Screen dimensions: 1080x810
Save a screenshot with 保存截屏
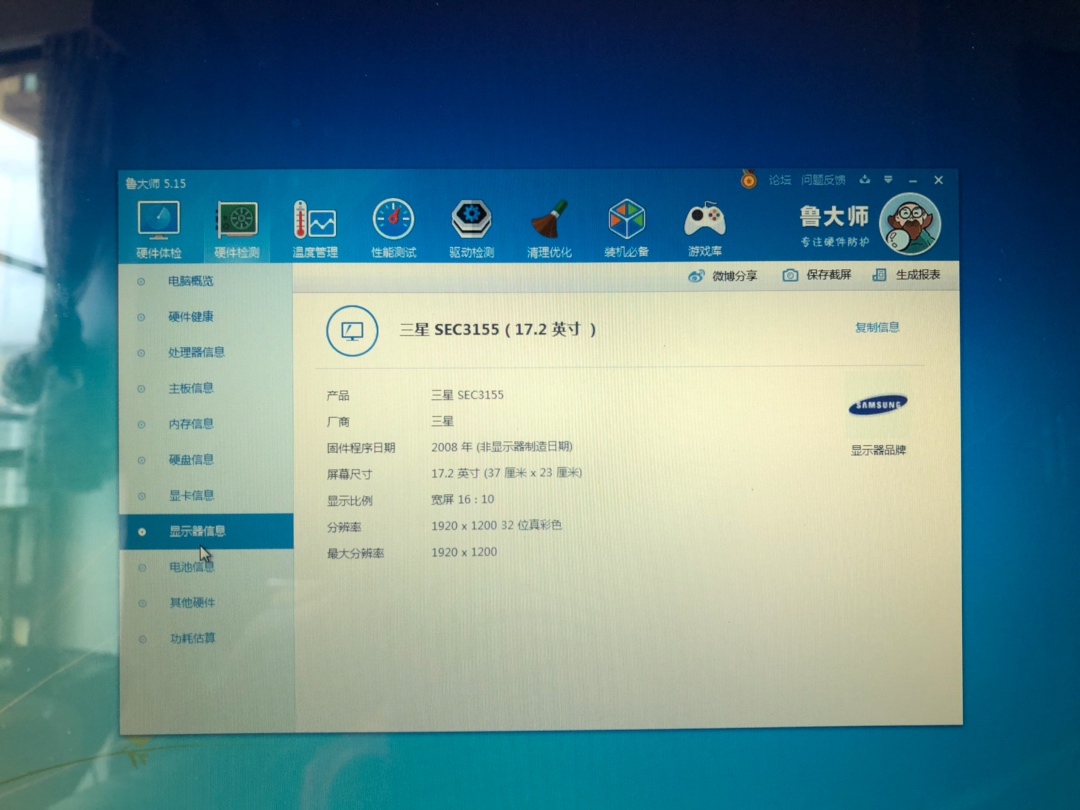tap(817, 275)
